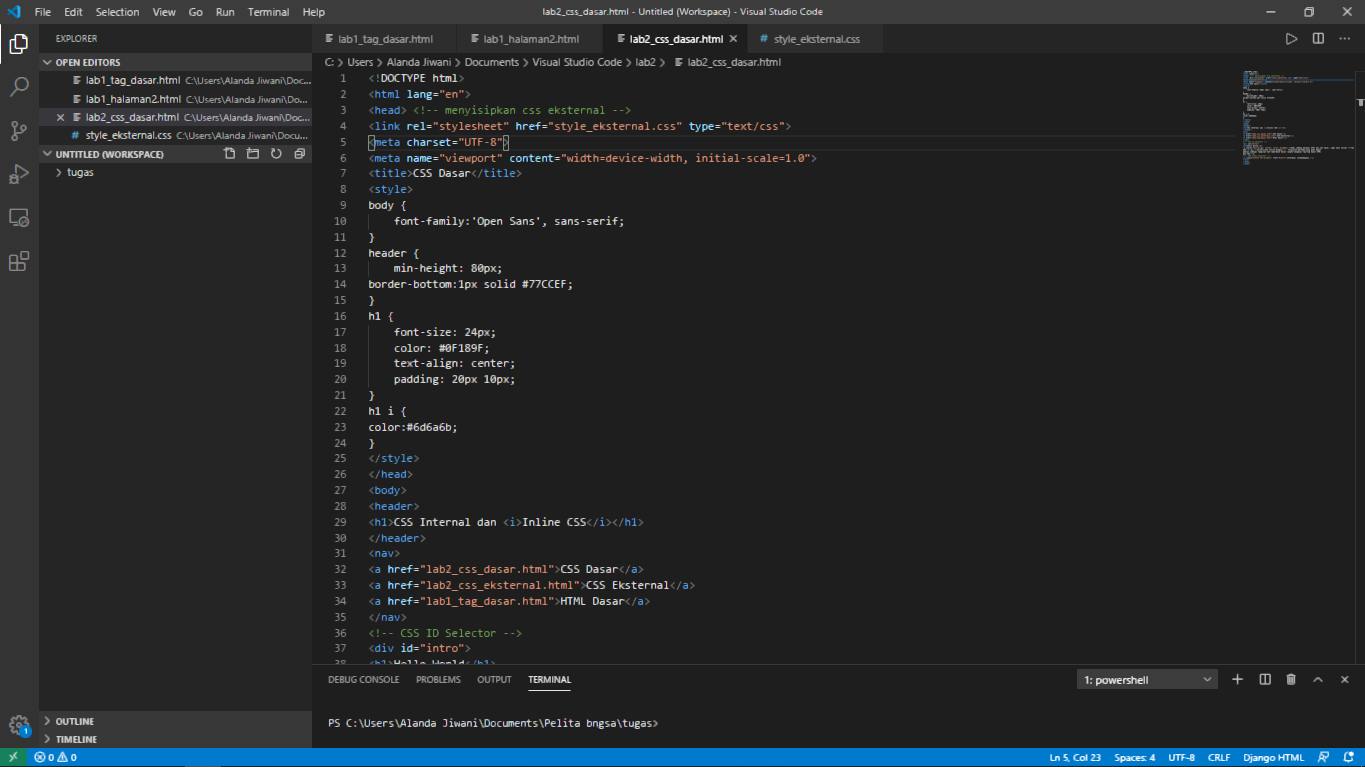1365x767 pixels.
Task: Open the Selection menu
Action: click(x=118, y=12)
